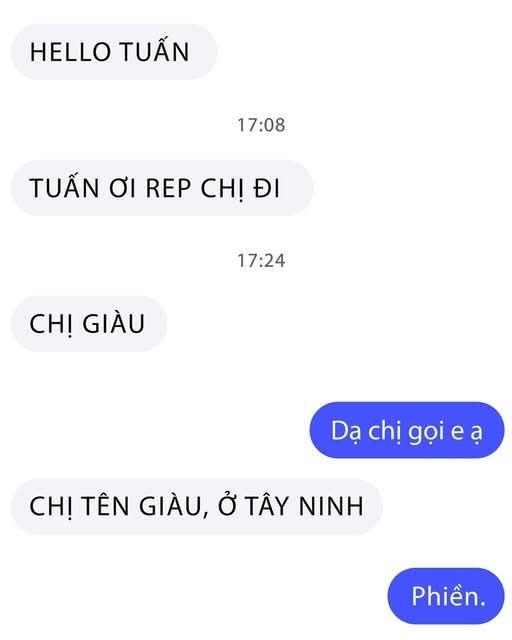Click the word GIÀU in the short bubble
Image resolution: width=512 pixels, height=640 pixels.
(x=114, y=324)
